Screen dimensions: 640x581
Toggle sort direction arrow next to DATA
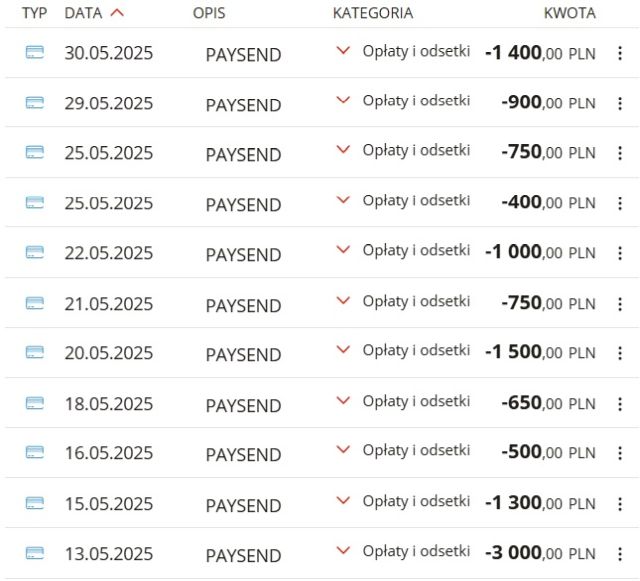pos(117,13)
